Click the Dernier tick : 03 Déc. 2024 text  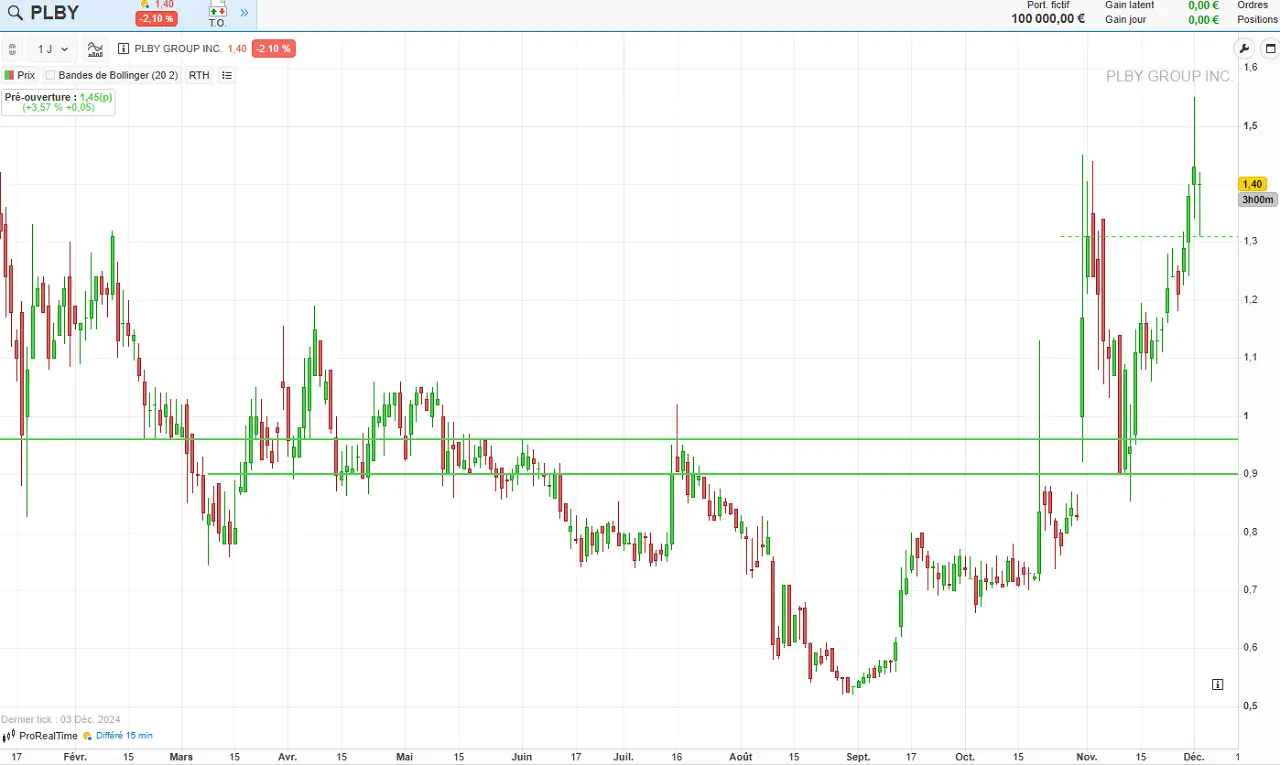point(61,719)
